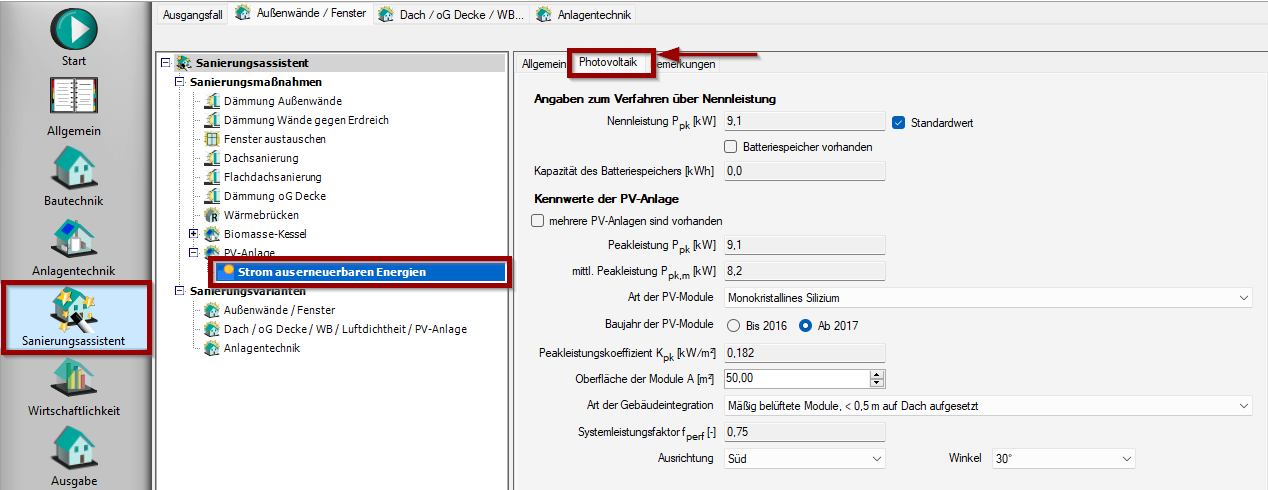Image resolution: width=1268 pixels, height=490 pixels.
Task: Select Sanierungsassistent sidebar icon
Action: pyautogui.click(x=74, y=308)
